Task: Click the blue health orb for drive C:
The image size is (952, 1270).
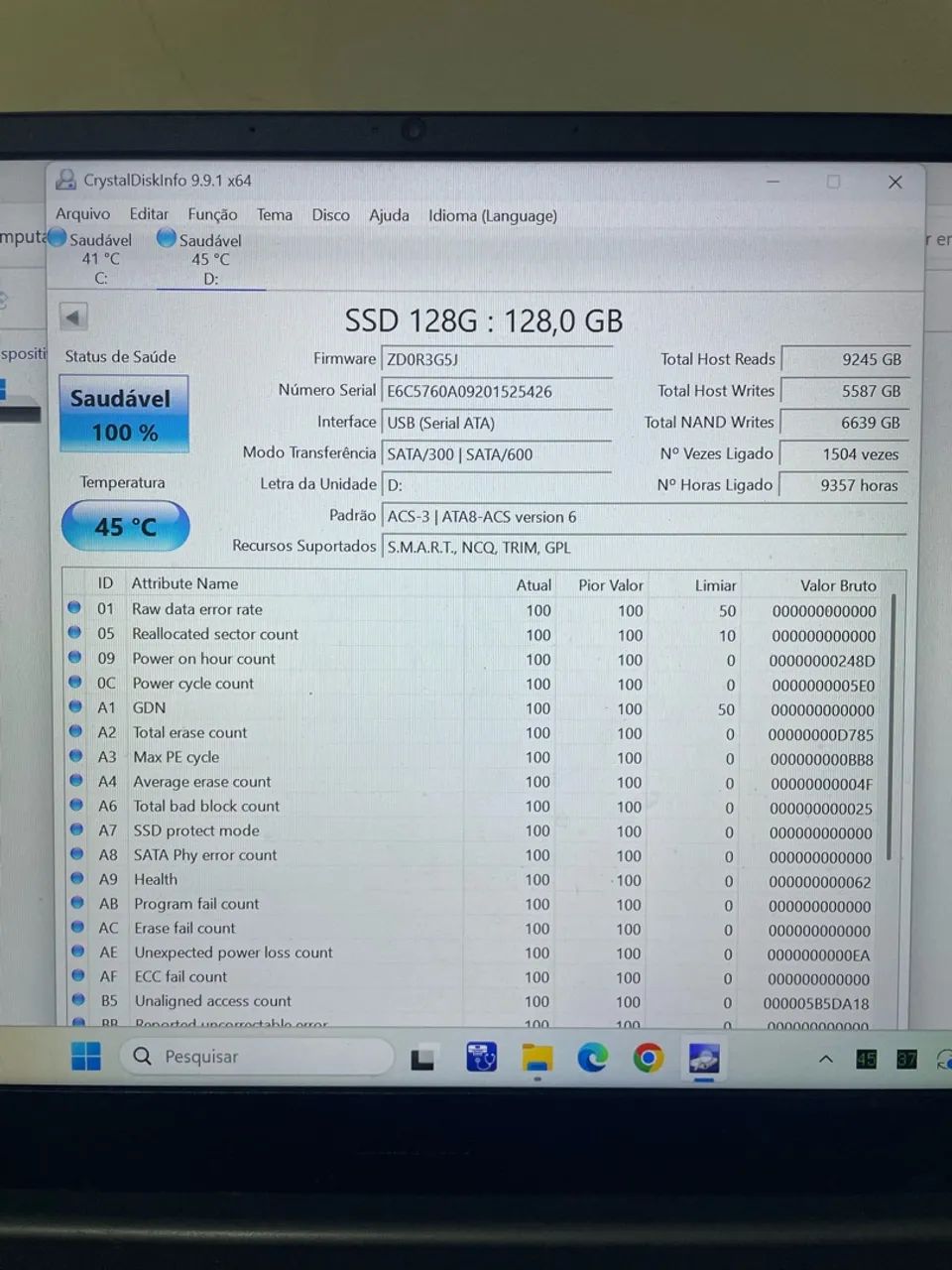Action: point(58,238)
